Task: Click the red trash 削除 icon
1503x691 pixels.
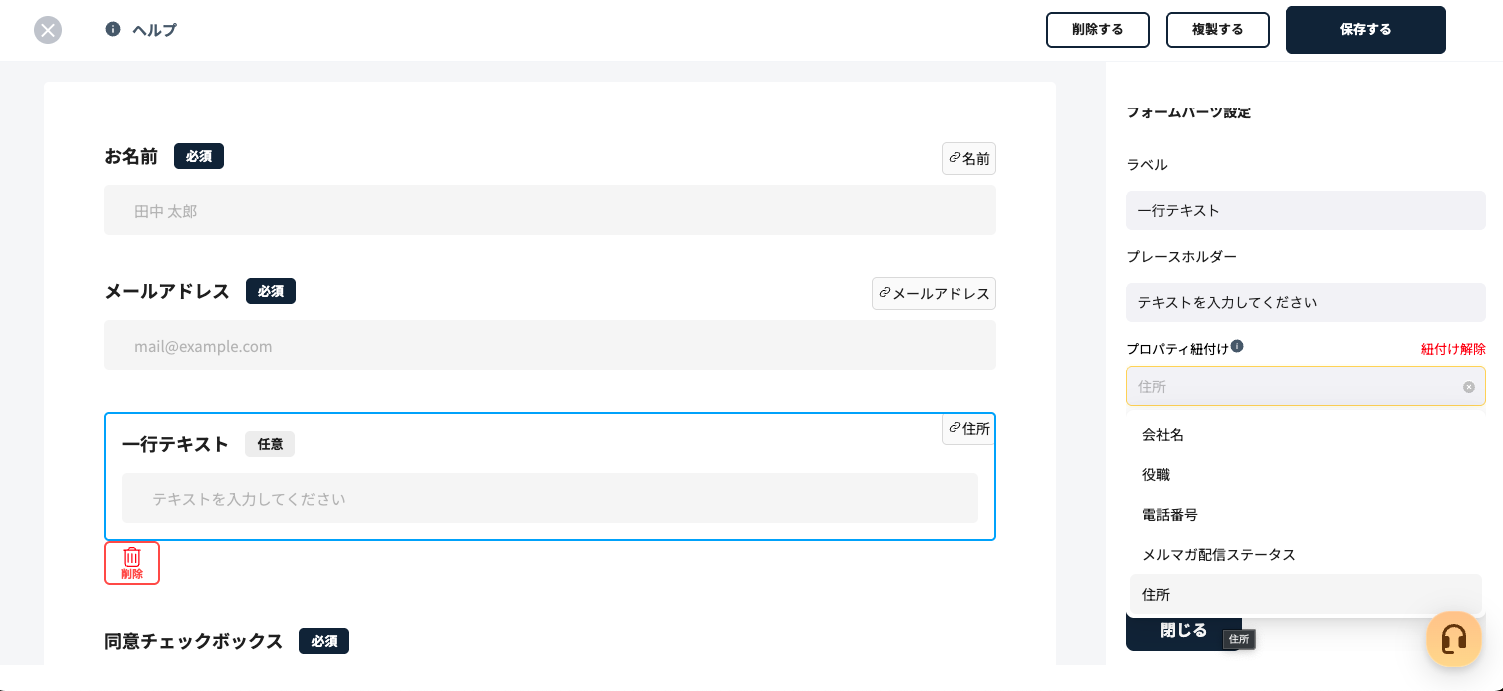Action: 132,563
